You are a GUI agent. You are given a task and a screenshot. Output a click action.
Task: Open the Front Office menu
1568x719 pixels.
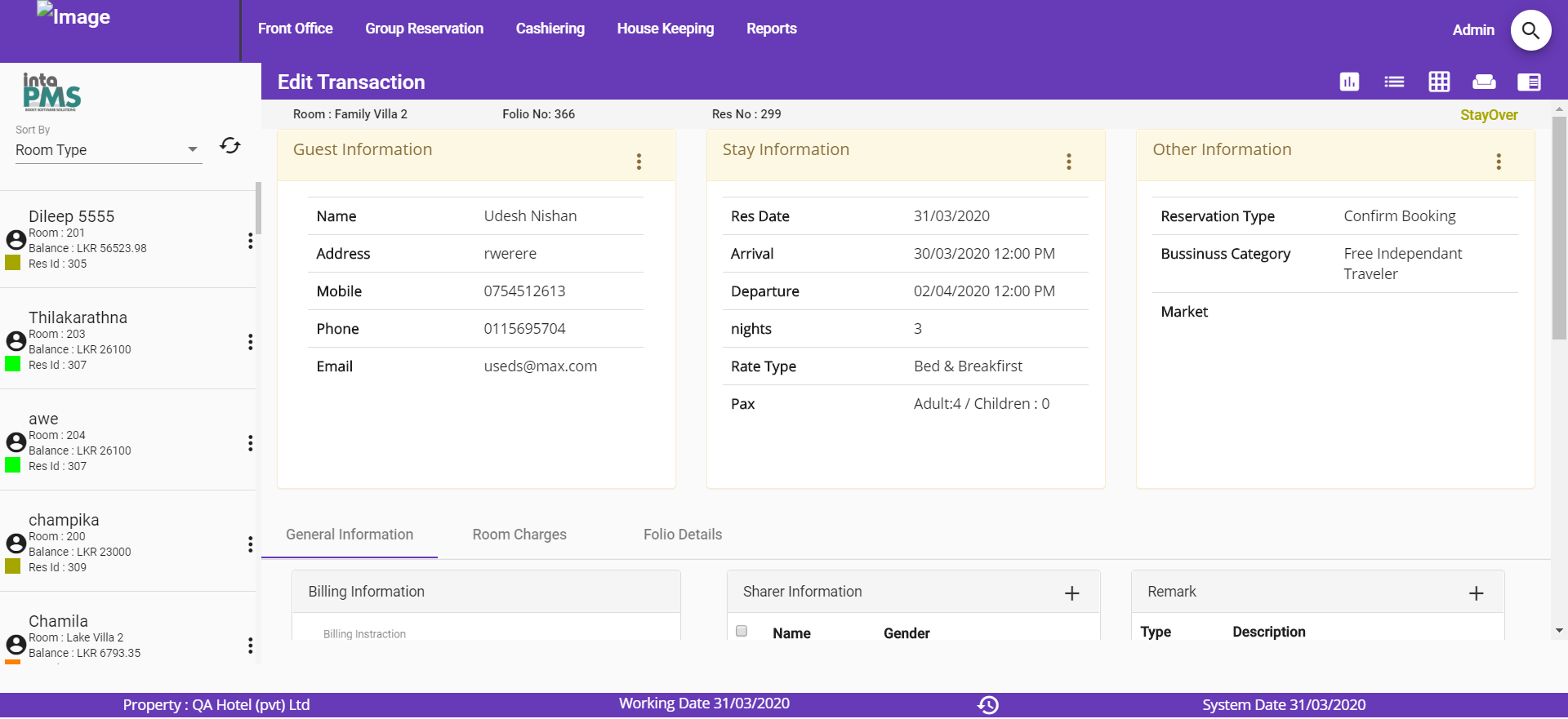click(x=295, y=29)
